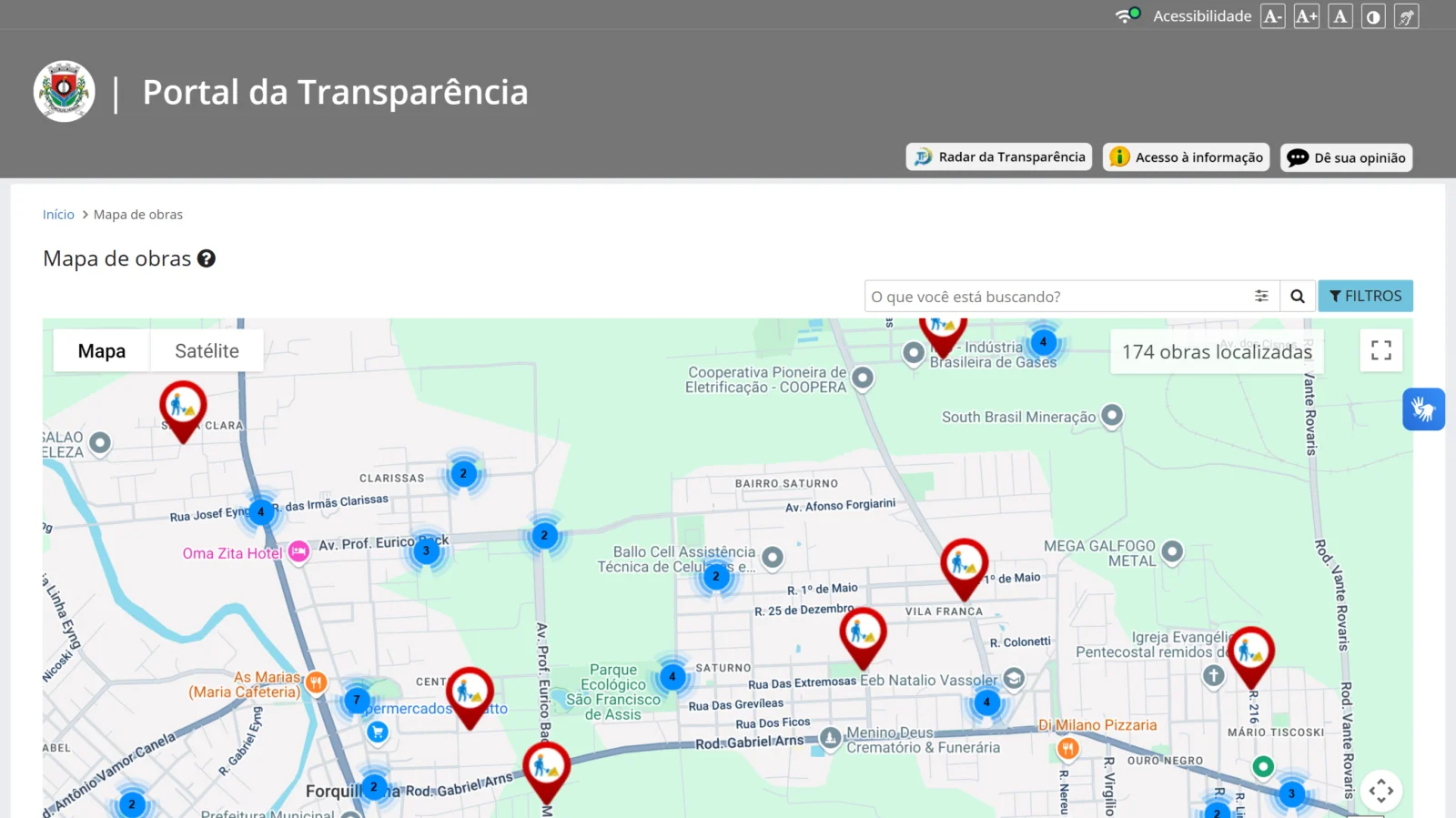This screenshot has width=1456, height=818.
Task: Open VLibras hand widget
Action: [1424, 409]
